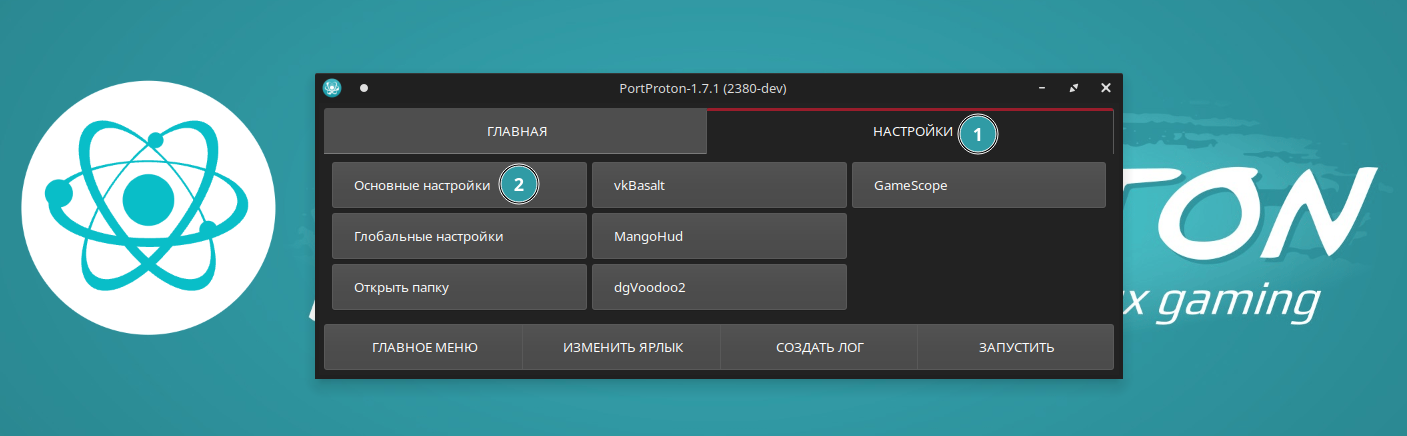The width and height of the screenshot is (1407, 436).
Task: Maximize the PortProton window
Action: tap(1074, 88)
